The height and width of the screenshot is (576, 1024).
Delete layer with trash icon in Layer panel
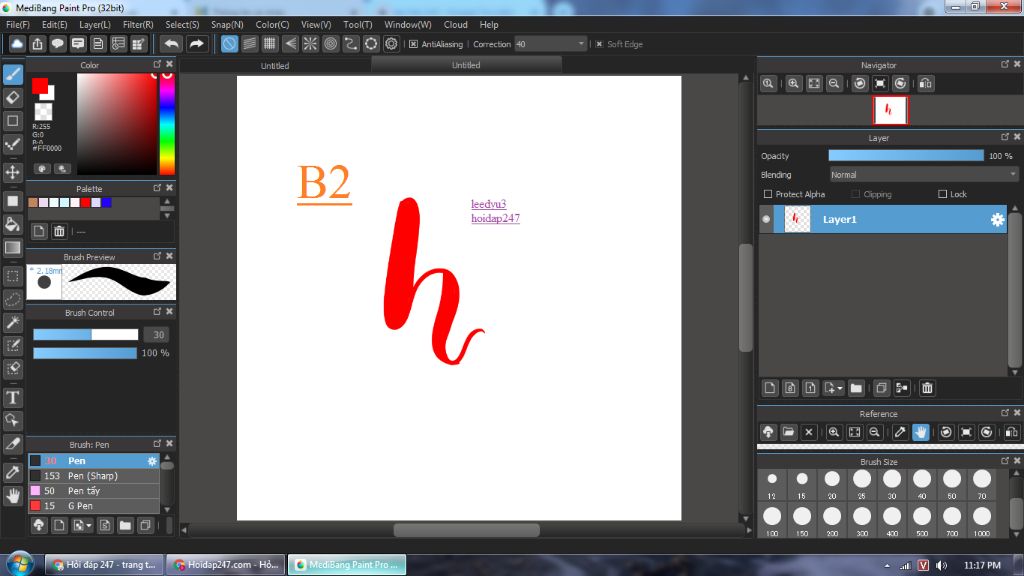point(927,388)
